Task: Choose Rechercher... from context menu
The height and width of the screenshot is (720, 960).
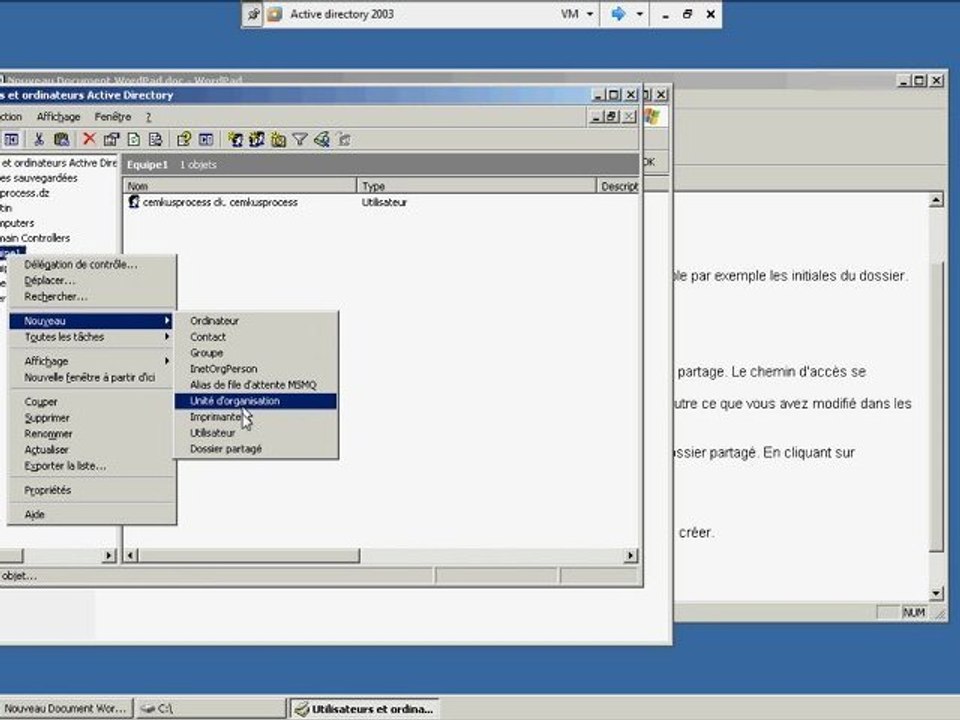Action: 92,296
